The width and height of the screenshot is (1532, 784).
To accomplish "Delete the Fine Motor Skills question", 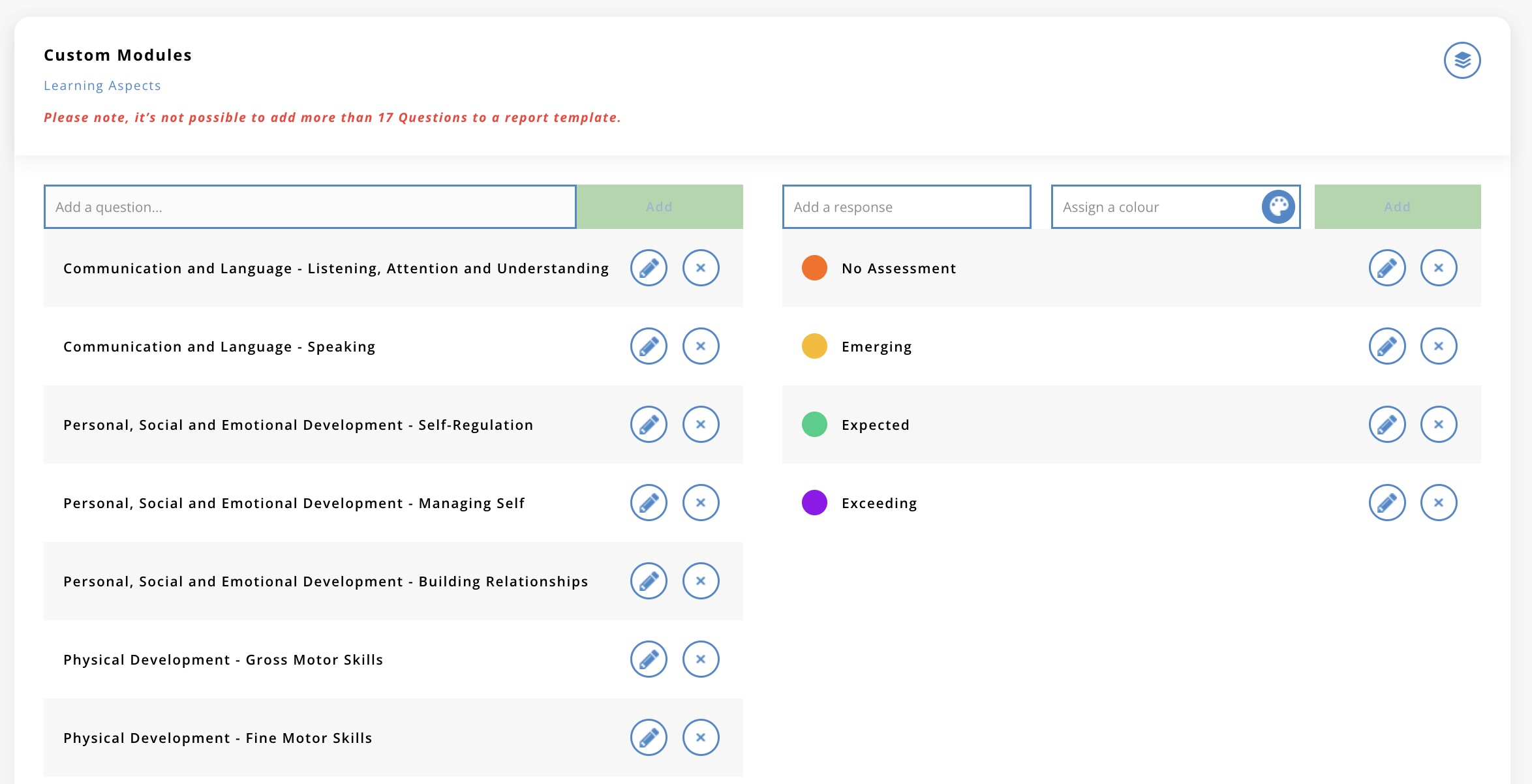I will [x=701, y=738].
